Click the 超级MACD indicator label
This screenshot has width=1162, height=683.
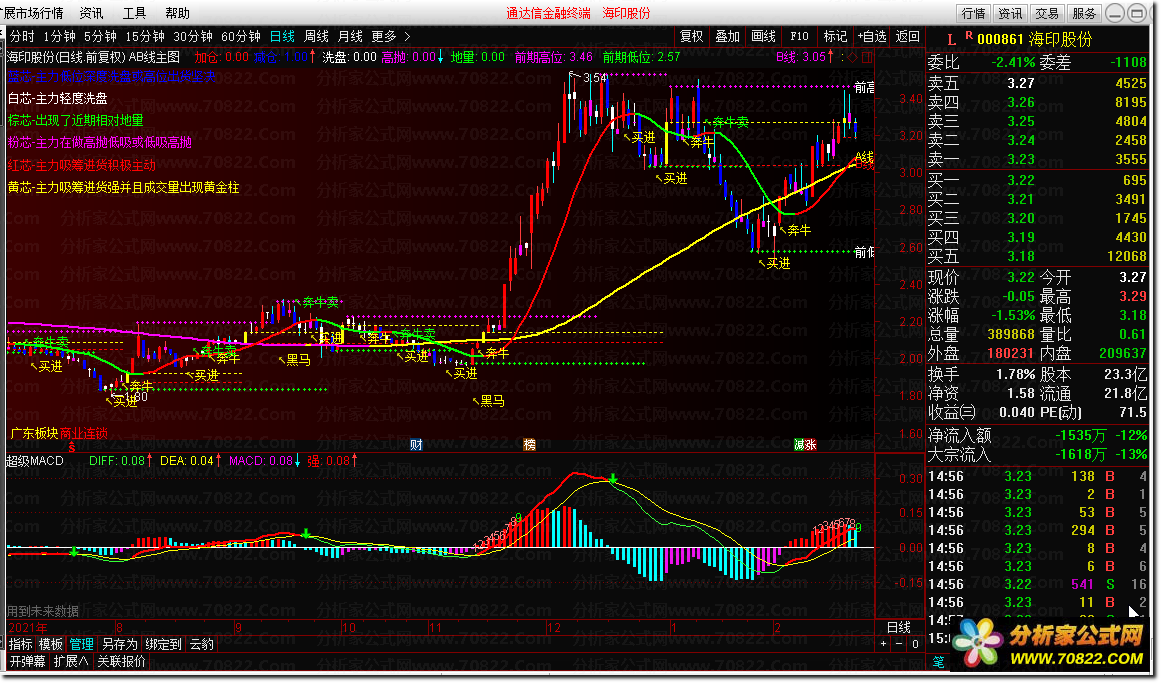(35, 461)
